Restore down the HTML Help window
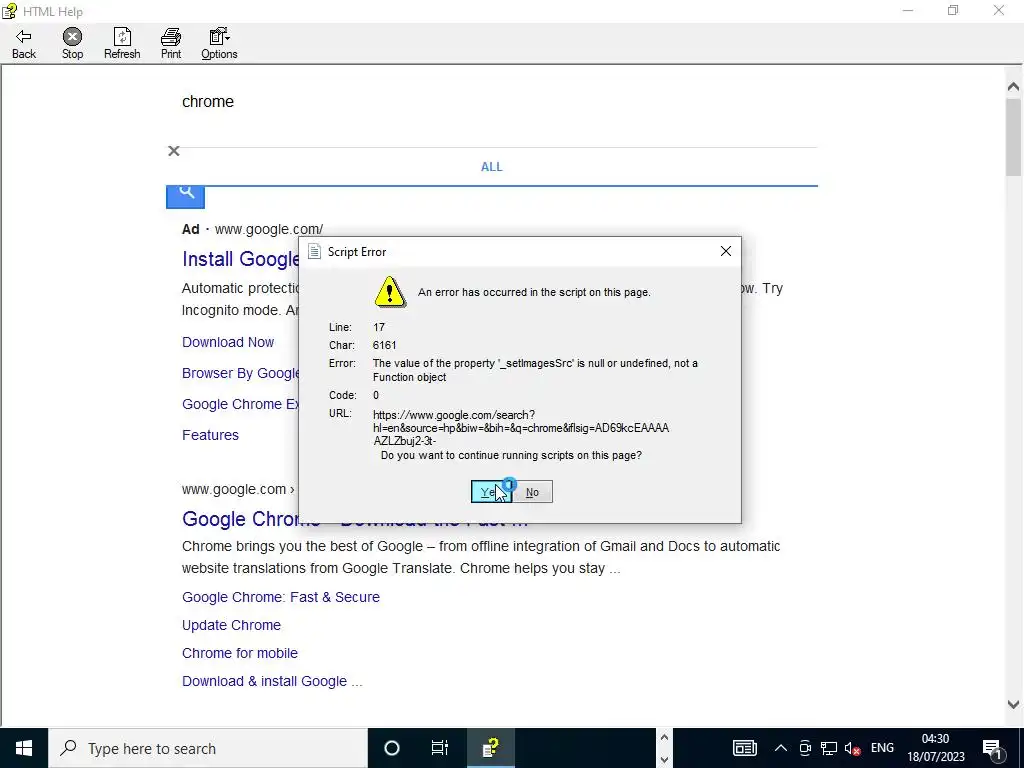Image resolution: width=1024 pixels, height=768 pixels. tap(953, 10)
